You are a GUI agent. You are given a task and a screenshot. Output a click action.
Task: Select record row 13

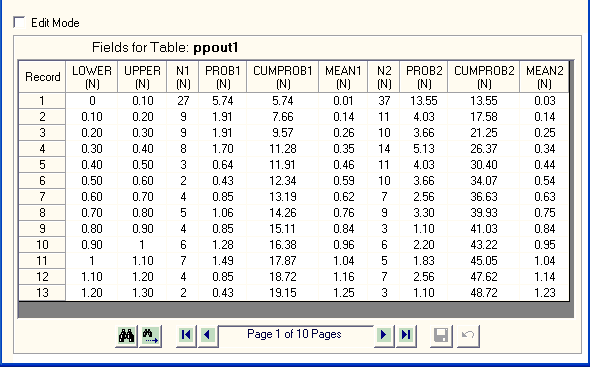click(42, 292)
